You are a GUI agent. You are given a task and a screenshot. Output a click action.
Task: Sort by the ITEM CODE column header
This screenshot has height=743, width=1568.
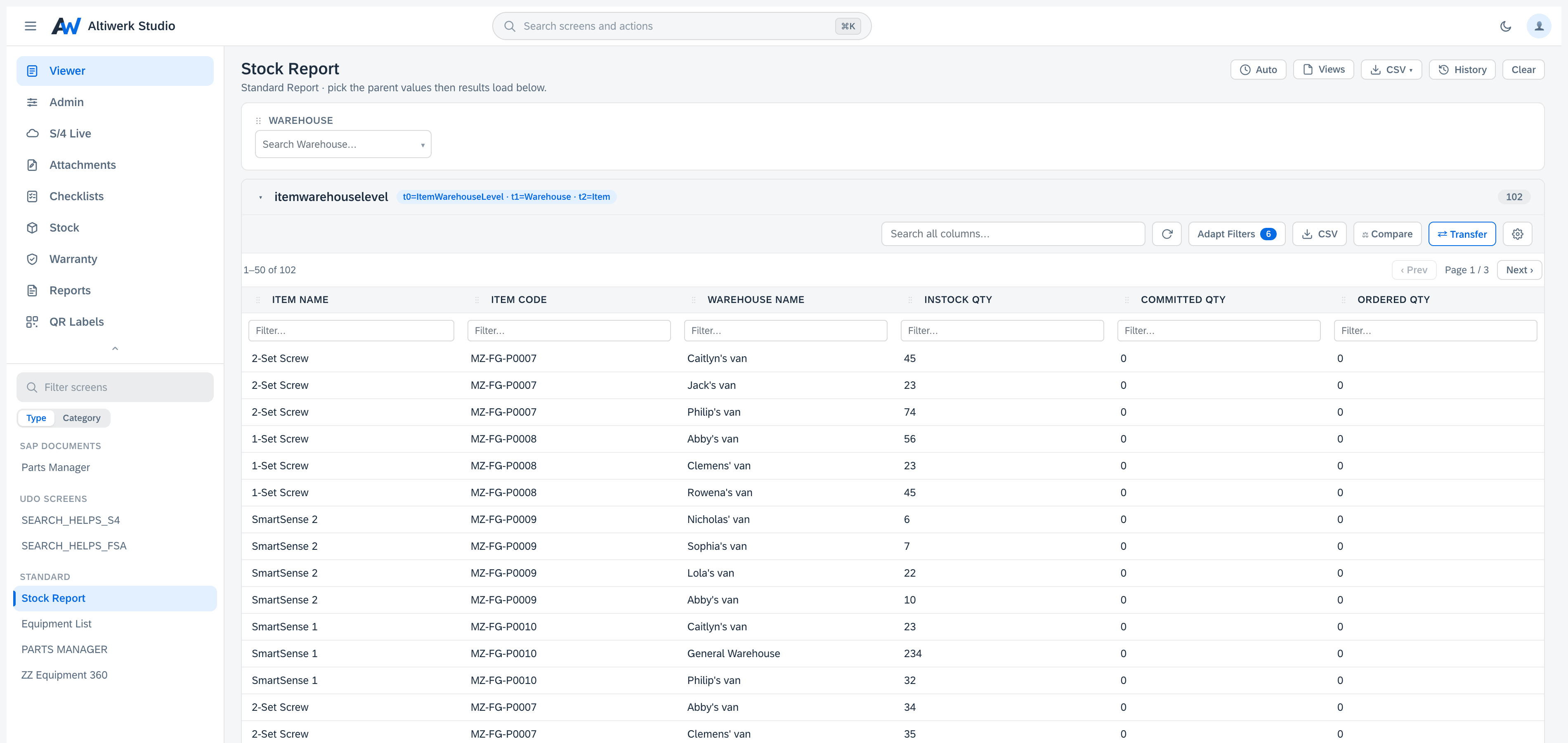(x=519, y=300)
